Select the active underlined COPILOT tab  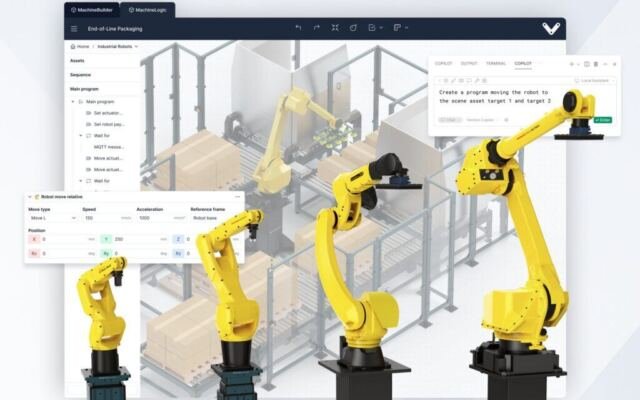523,64
